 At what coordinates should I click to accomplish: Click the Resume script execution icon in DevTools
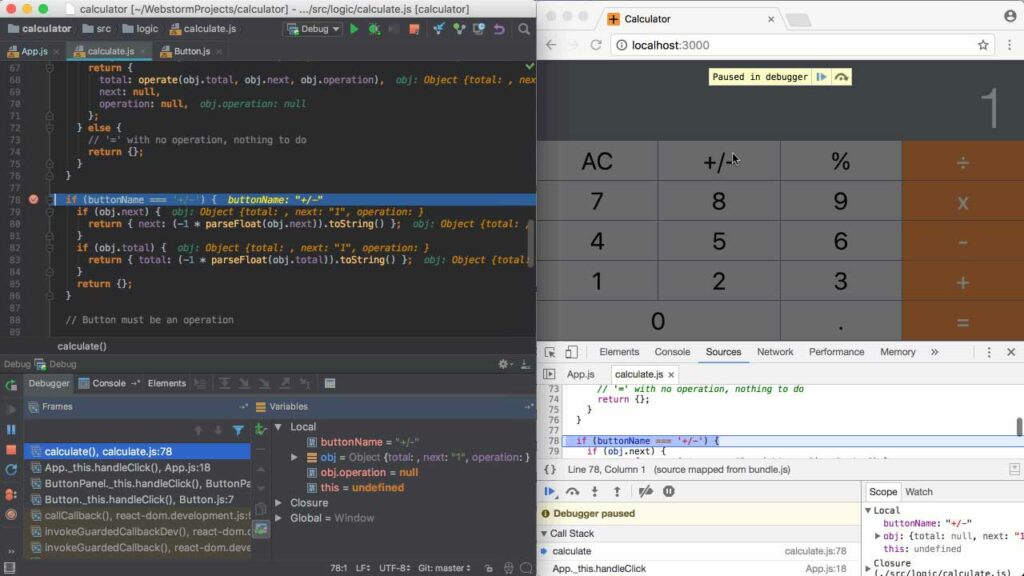tap(551, 490)
